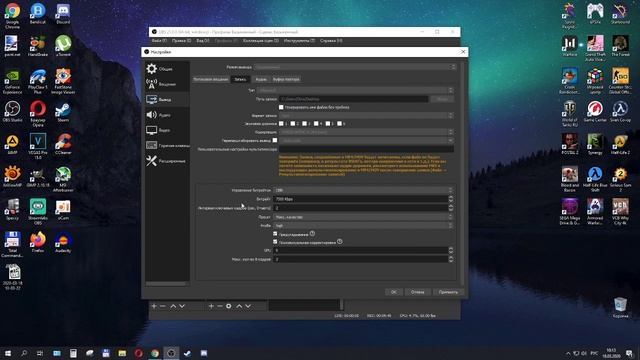This screenshot has height=360, width=640.
Task: Click the Chrome icon in the taskbar
Action: 155,353
